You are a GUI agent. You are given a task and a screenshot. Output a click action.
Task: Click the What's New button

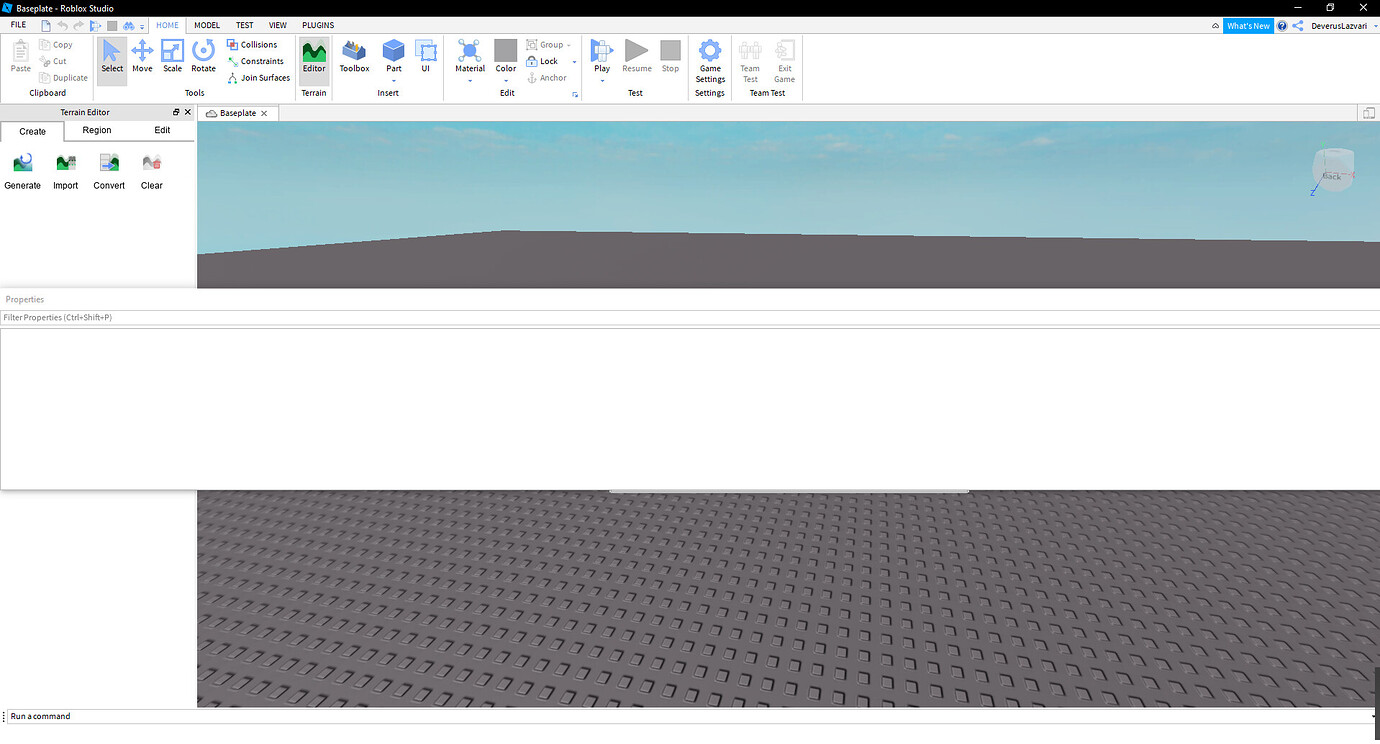coord(1248,25)
